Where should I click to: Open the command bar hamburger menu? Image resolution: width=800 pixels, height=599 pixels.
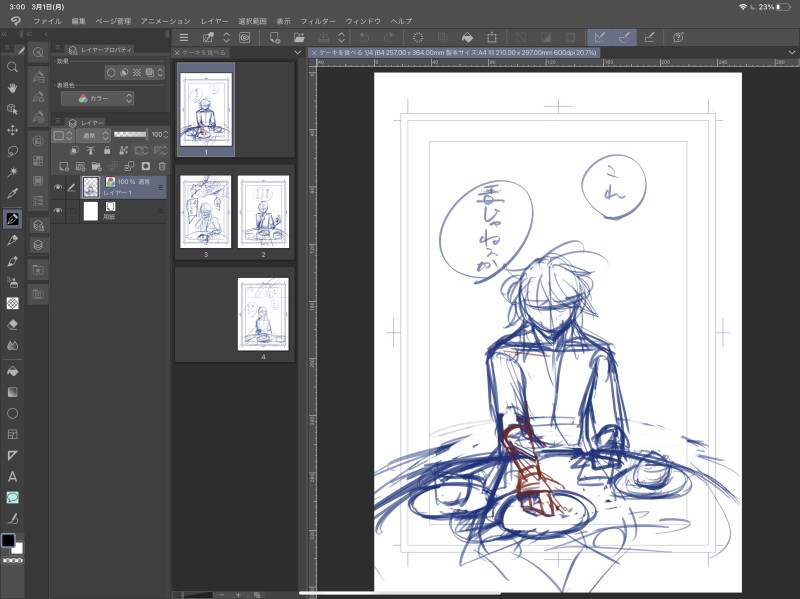(x=184, y=37)
